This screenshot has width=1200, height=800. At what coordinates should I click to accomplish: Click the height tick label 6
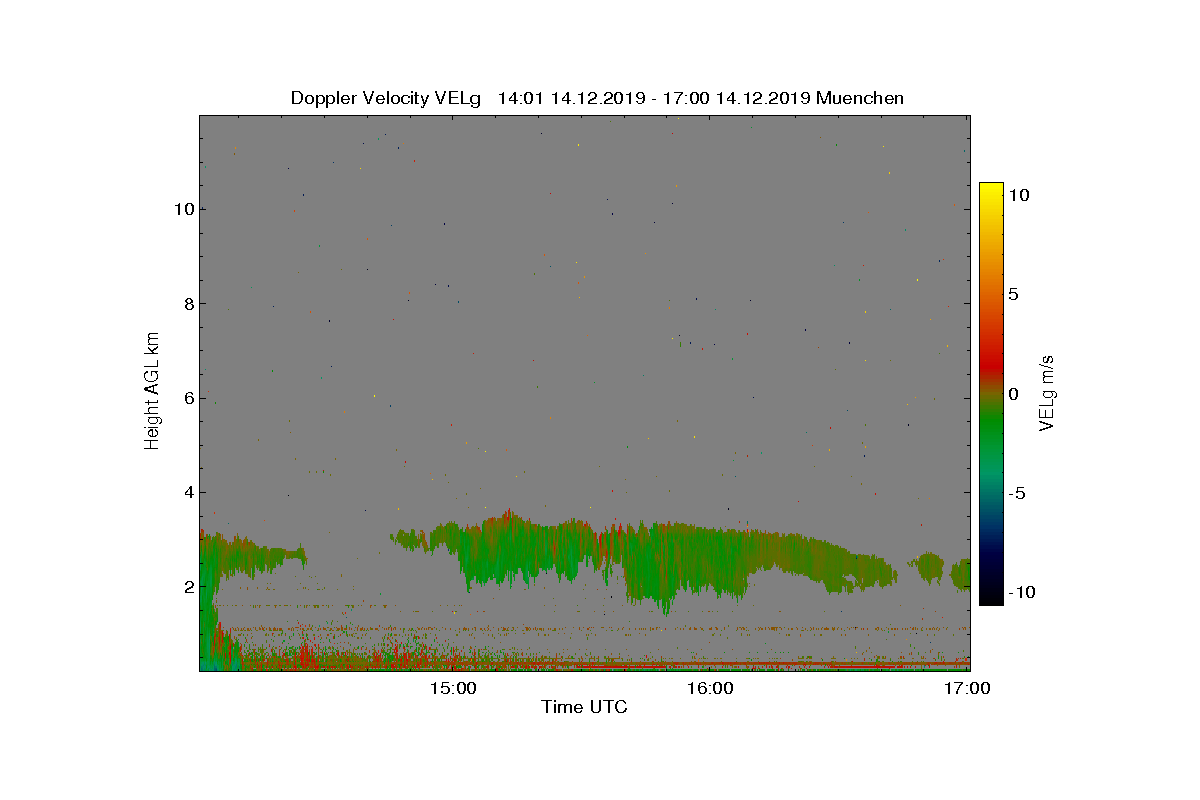[x=187, y=398]
